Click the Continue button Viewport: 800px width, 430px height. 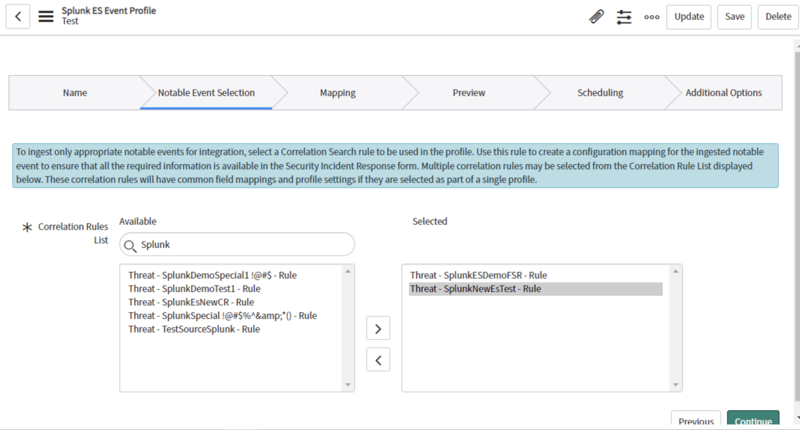click(x=753, y=419)
